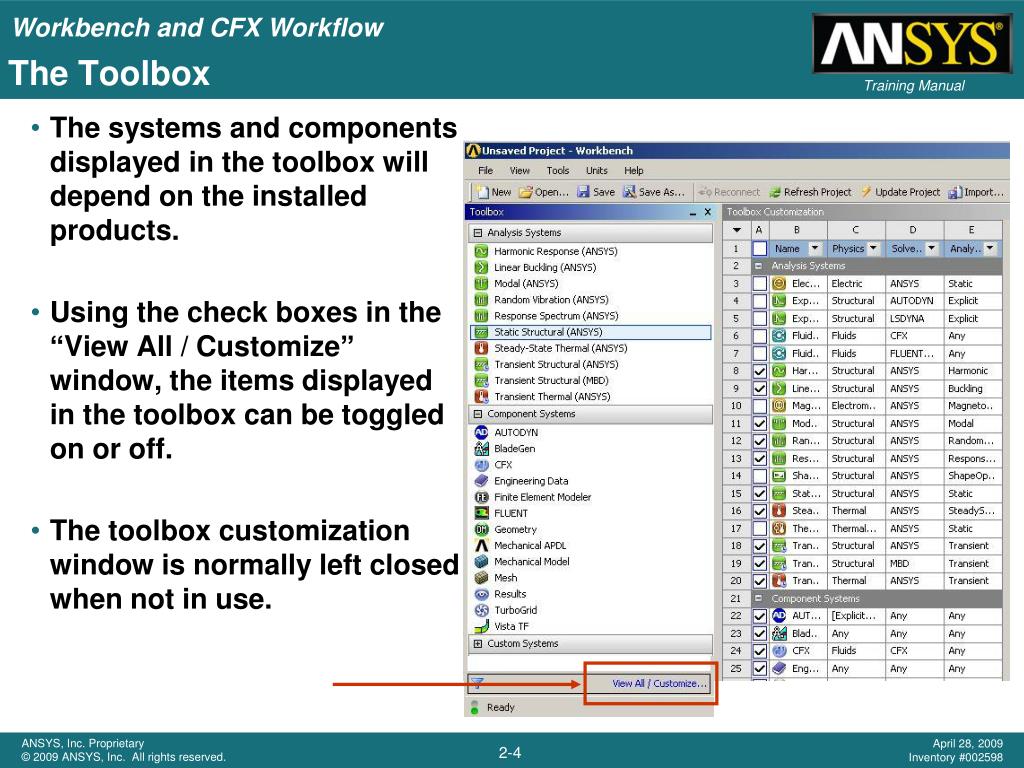The height and width of the screenshot is (768, 1024).
Task: Select Harmonic Response (ANSYS) system icon
Action: coord(481,251)
